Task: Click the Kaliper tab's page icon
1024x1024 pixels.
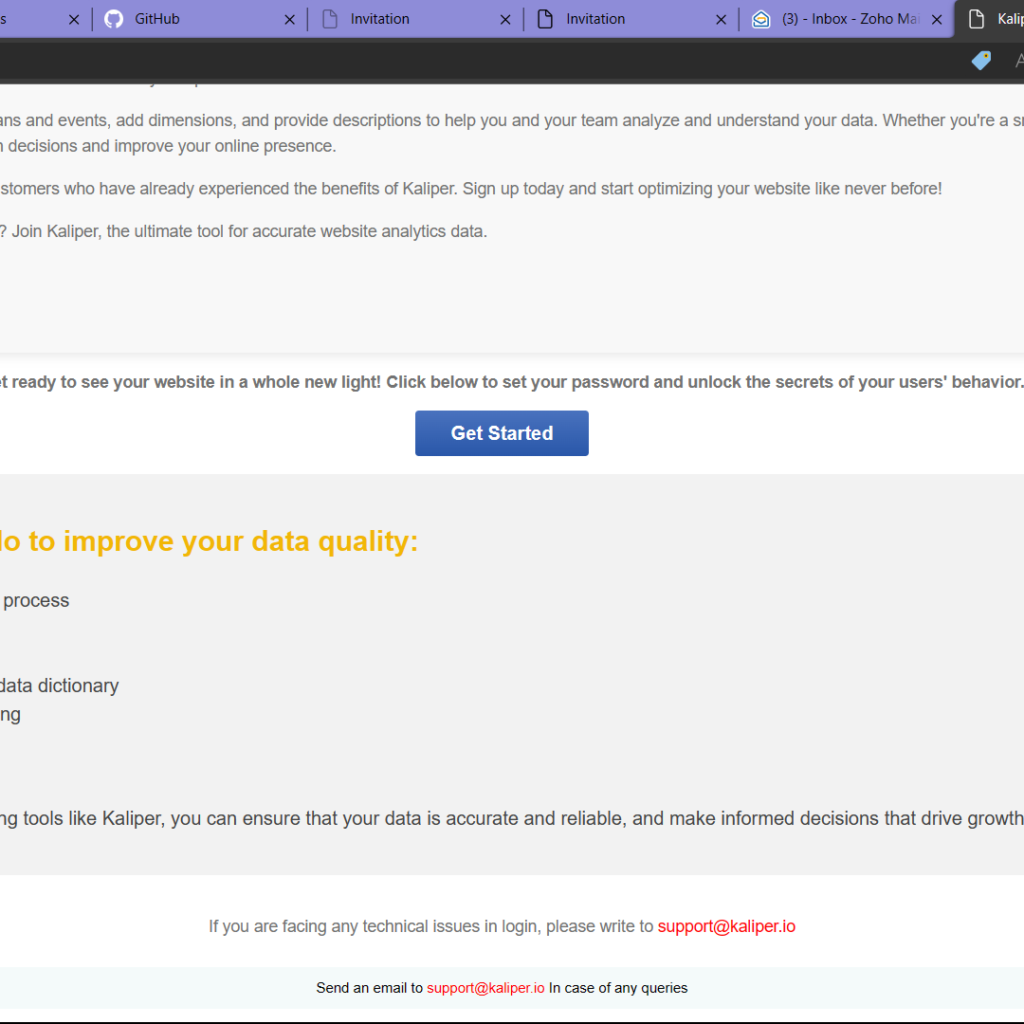Action: tap(976, 19)
